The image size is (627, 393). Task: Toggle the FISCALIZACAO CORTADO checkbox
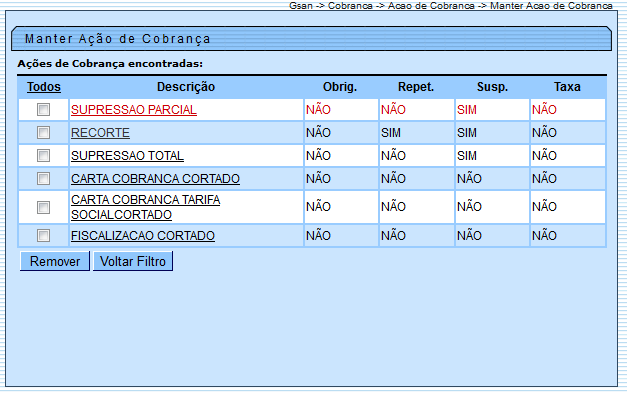coord(43,235)
